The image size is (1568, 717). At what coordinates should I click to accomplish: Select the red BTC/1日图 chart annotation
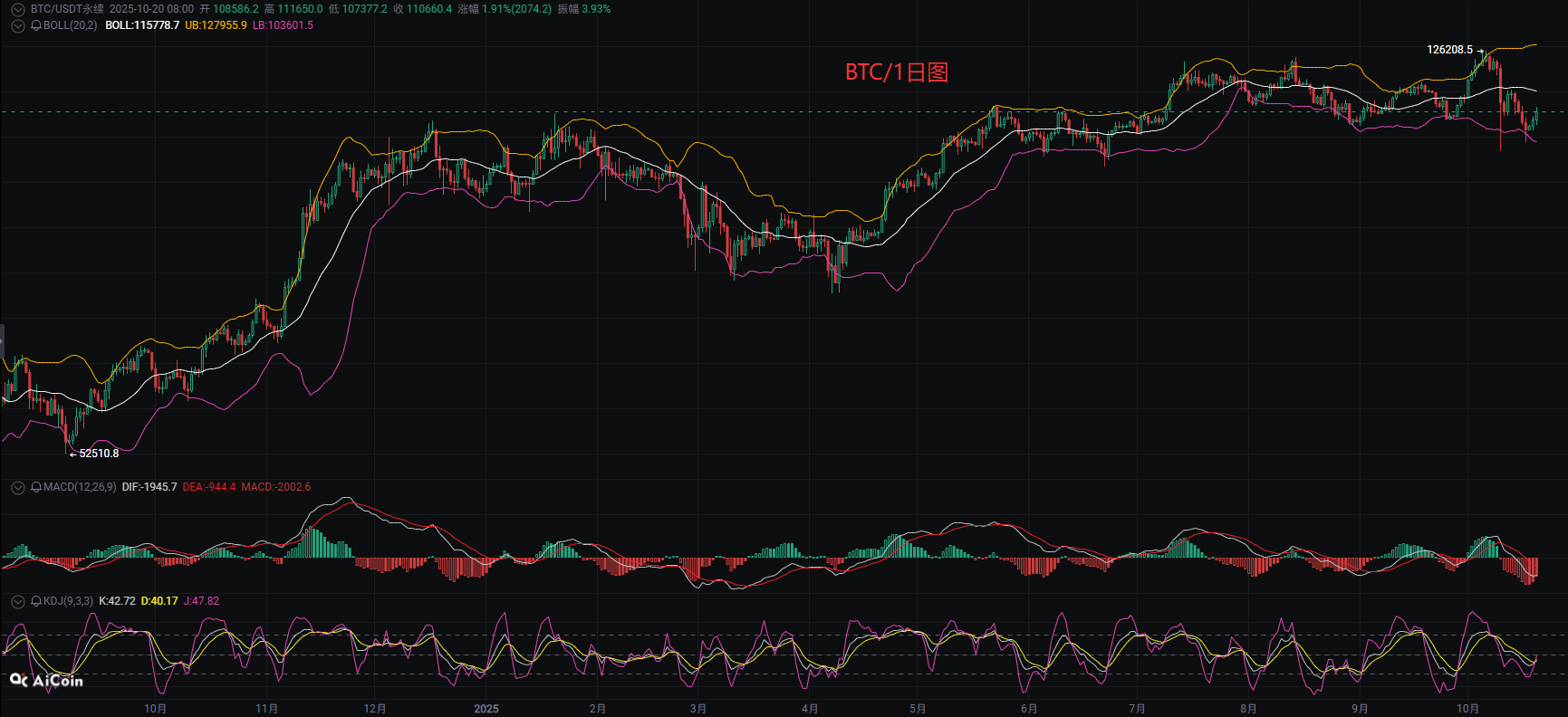coord(897,72)
